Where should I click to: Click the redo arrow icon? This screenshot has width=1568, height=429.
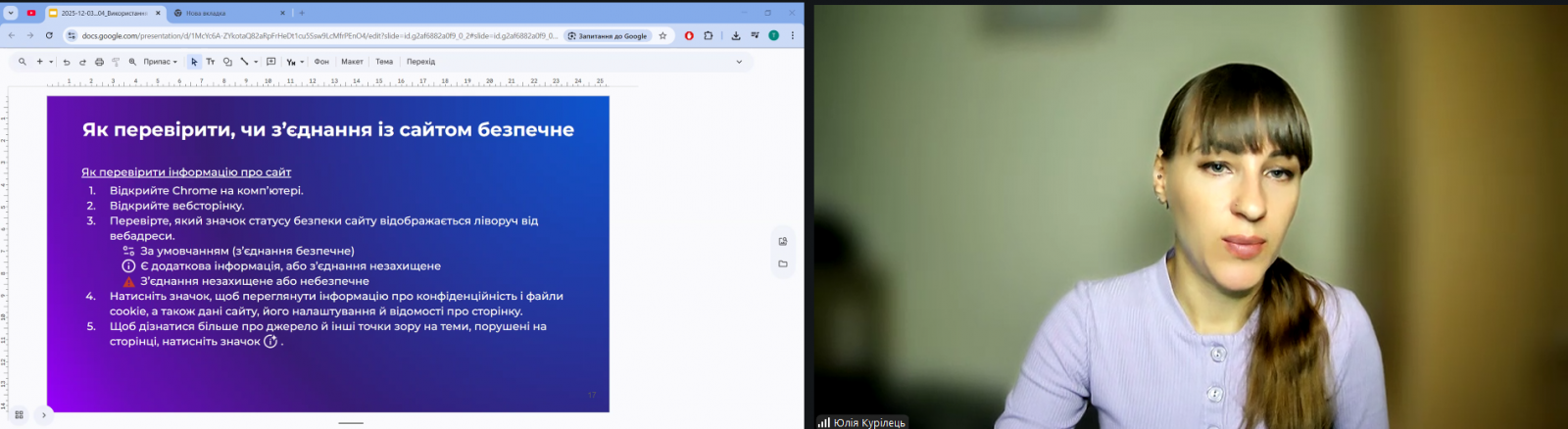(x=82, y=62)
